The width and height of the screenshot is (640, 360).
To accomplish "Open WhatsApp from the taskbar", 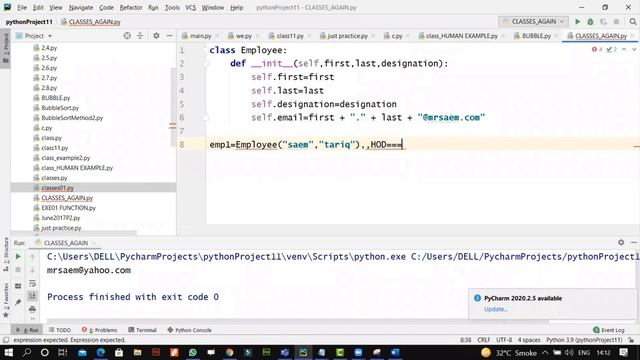I will [192, 352].
